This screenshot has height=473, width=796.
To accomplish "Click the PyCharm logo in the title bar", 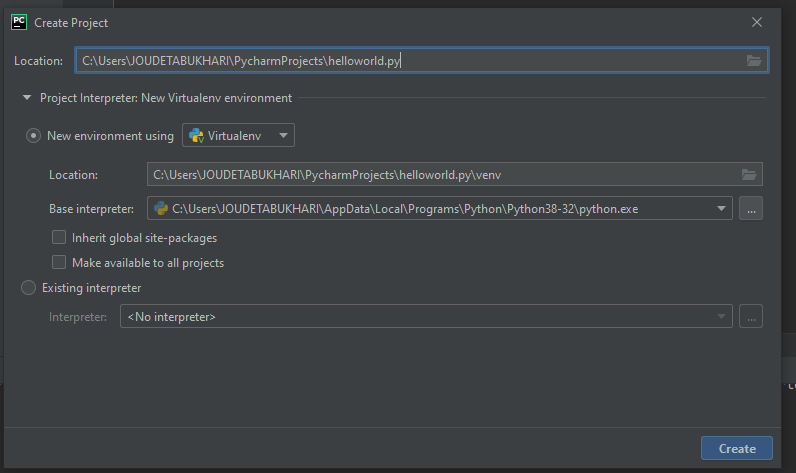I will click(19, 22).
